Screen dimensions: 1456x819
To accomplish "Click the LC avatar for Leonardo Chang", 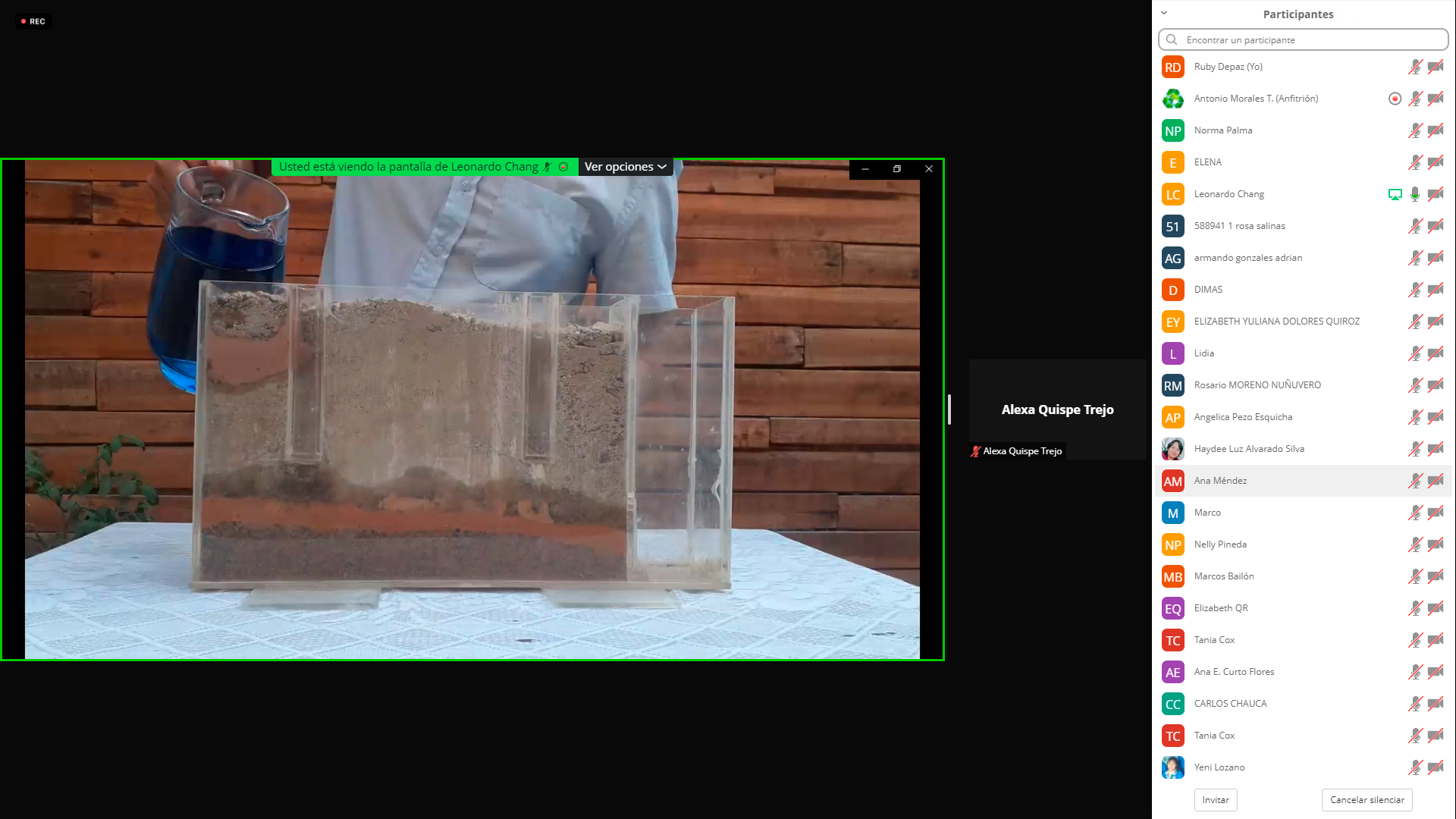I will [x=1173, y=194].
